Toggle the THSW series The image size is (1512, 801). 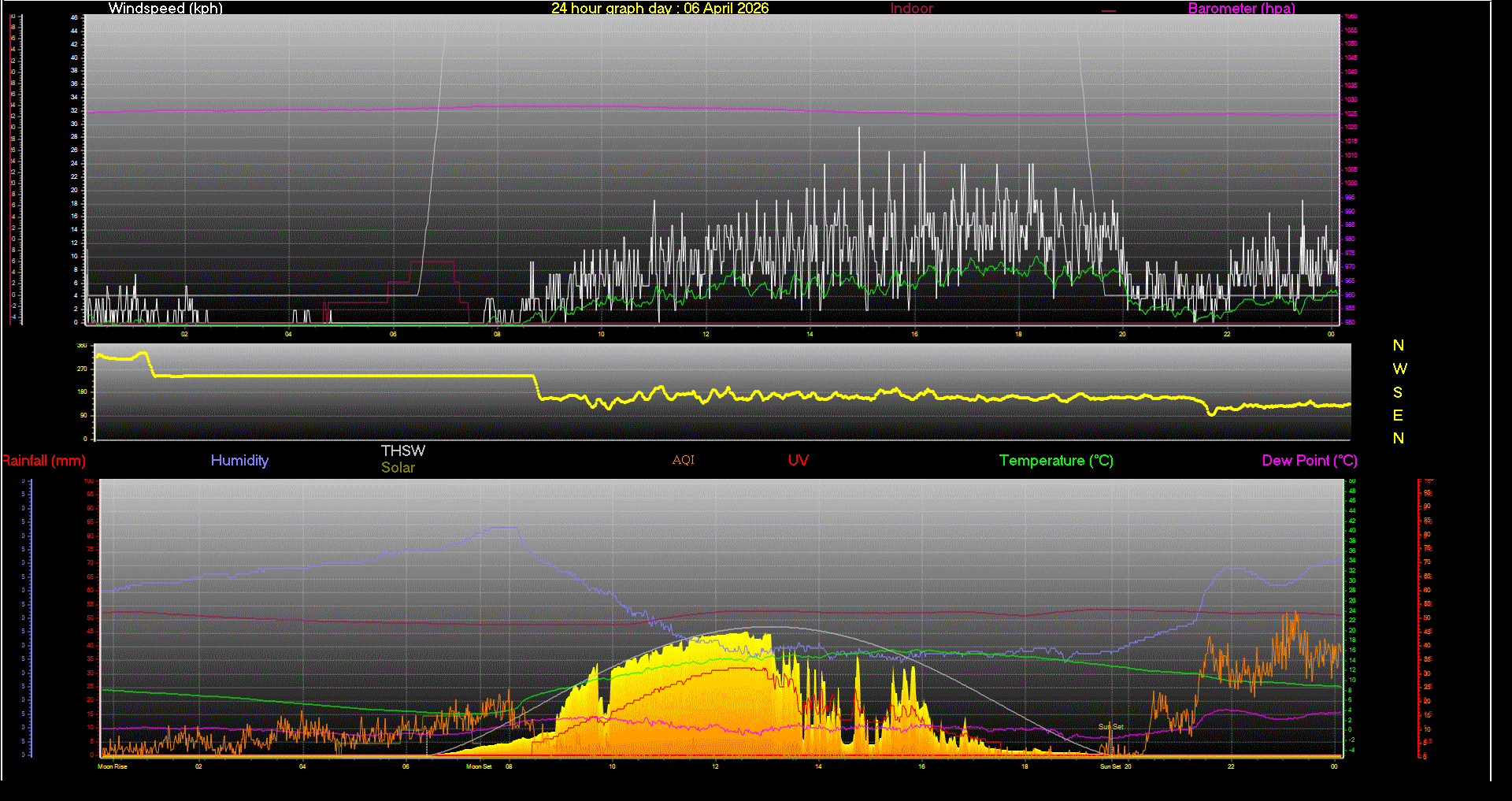(402, 451)
